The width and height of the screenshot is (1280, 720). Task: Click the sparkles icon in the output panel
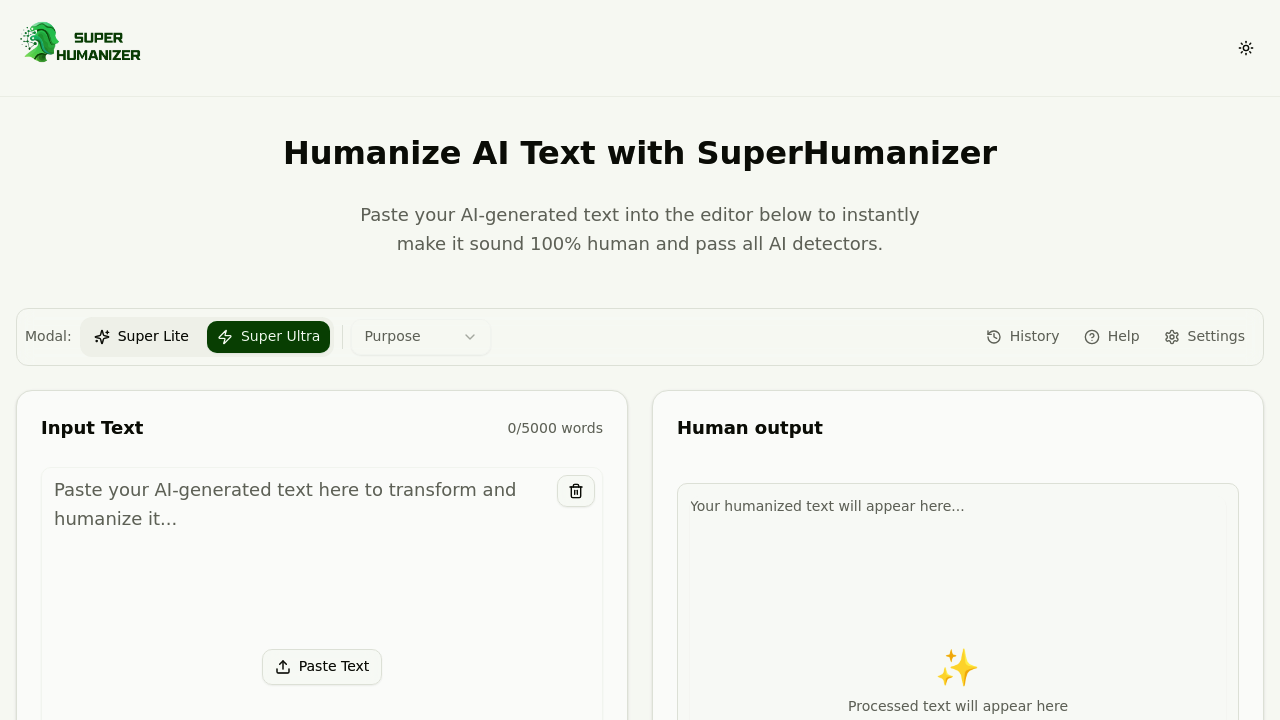click(957, 667)
